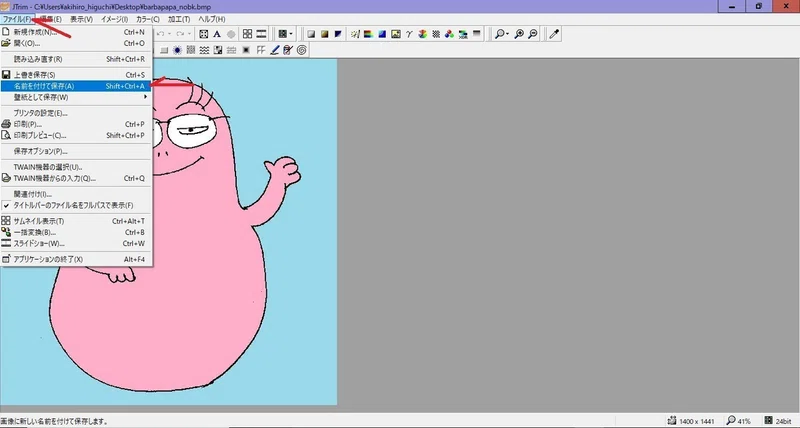Apply the wave effect icon

point(204,50)
